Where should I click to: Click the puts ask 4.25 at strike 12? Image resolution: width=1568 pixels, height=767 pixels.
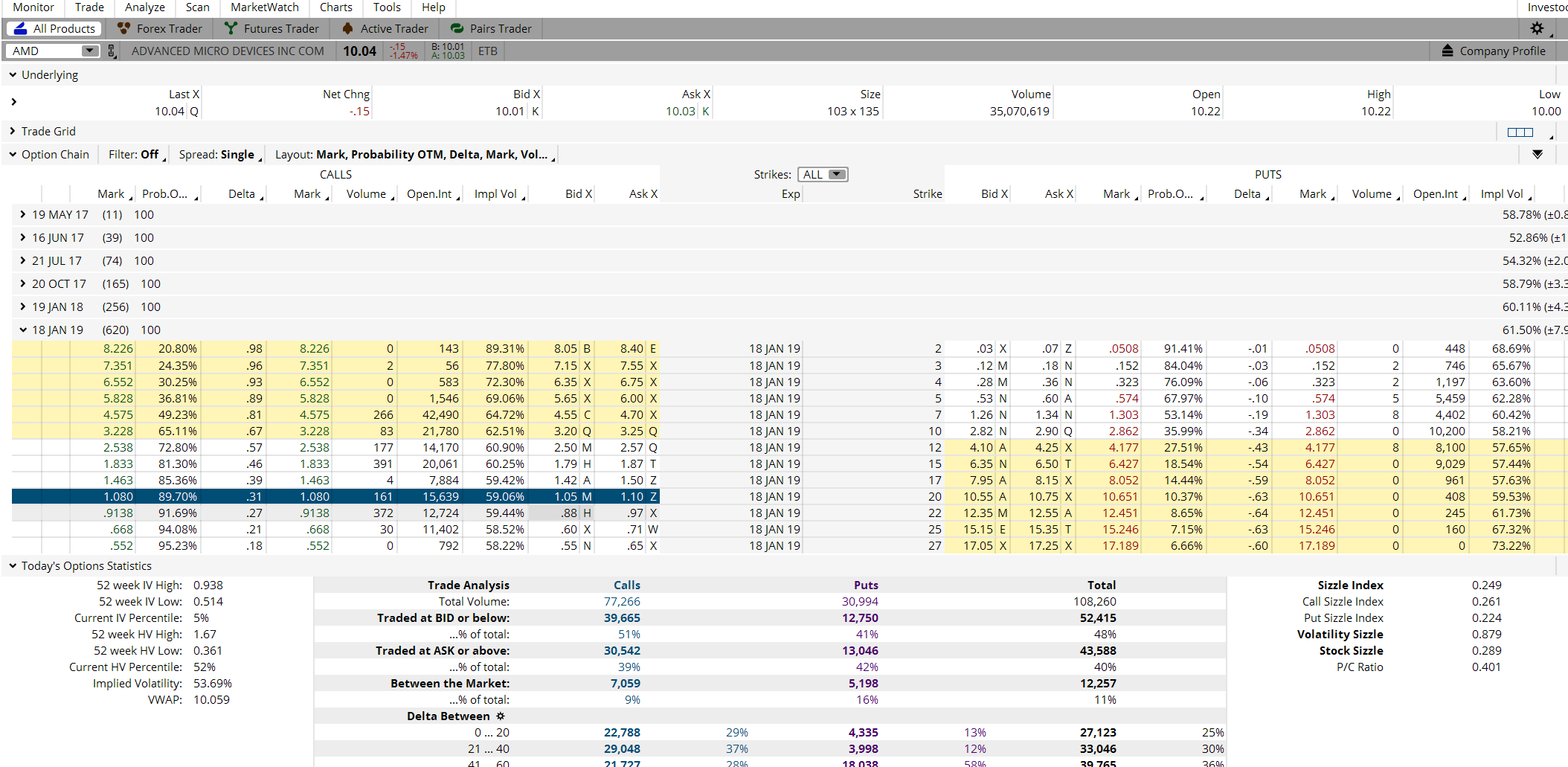pyautogui.click(x=1047, y=448)
